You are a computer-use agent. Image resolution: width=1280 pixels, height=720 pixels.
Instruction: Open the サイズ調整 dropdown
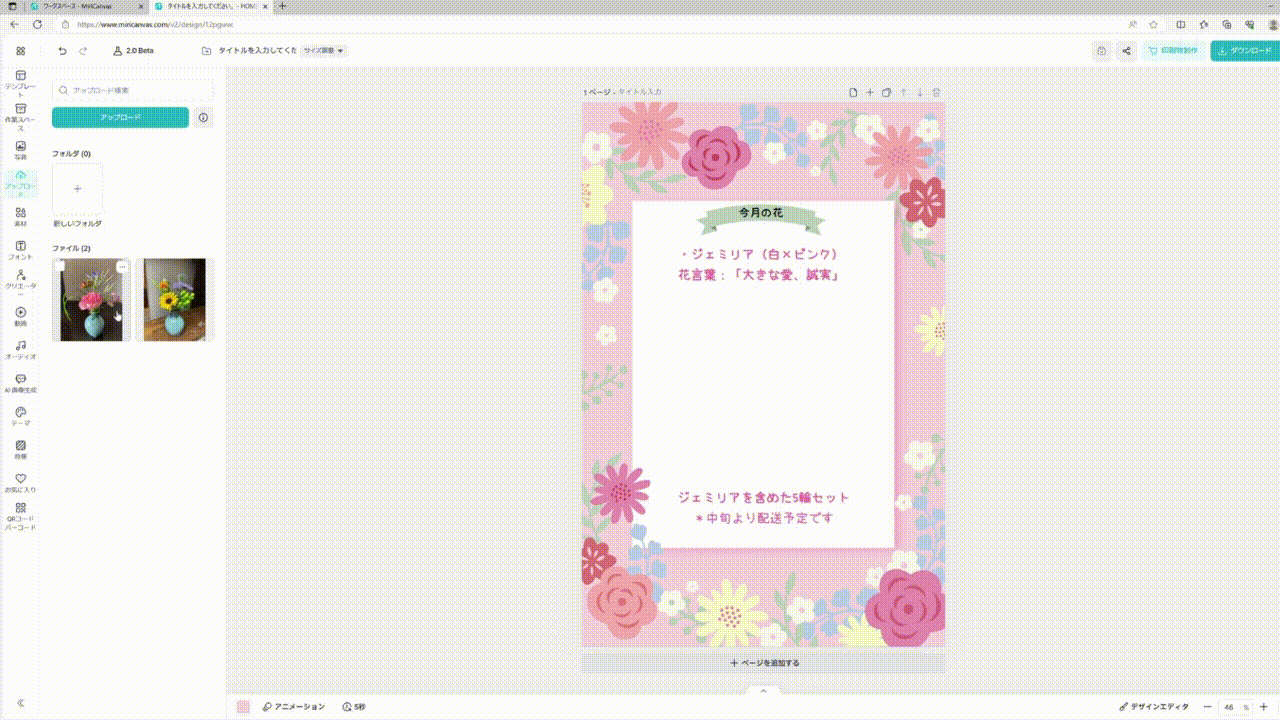[323, 50]
